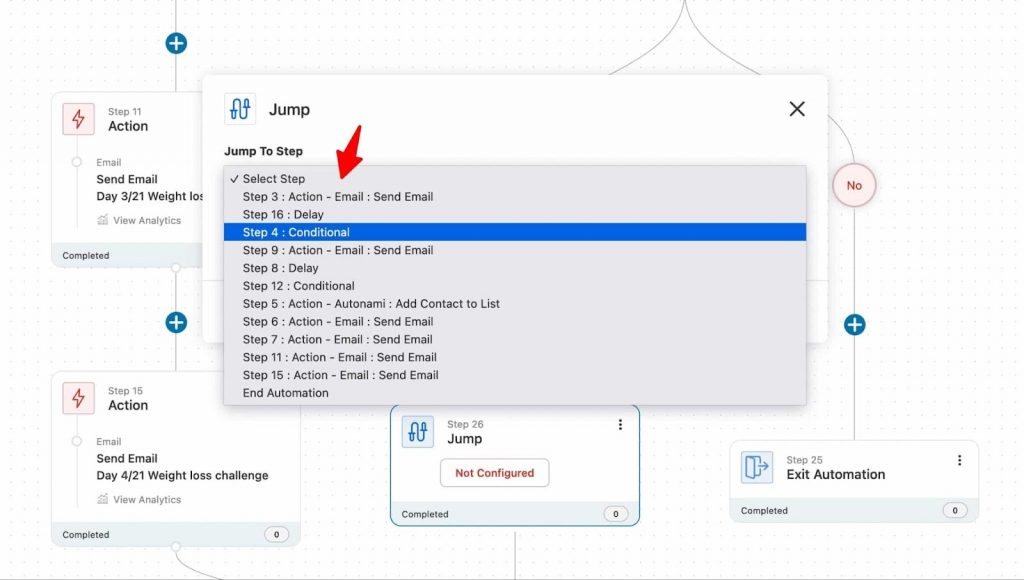
Task: Click the Step 26 Jump icon
Action: click(417, 432)
